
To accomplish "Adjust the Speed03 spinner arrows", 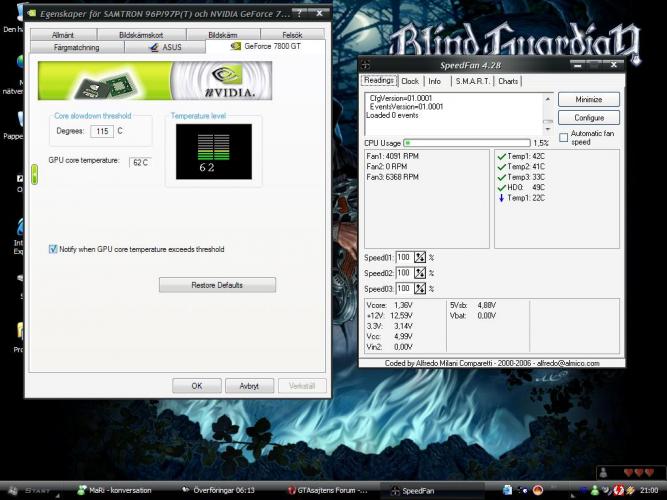I will tap(420, 289).
